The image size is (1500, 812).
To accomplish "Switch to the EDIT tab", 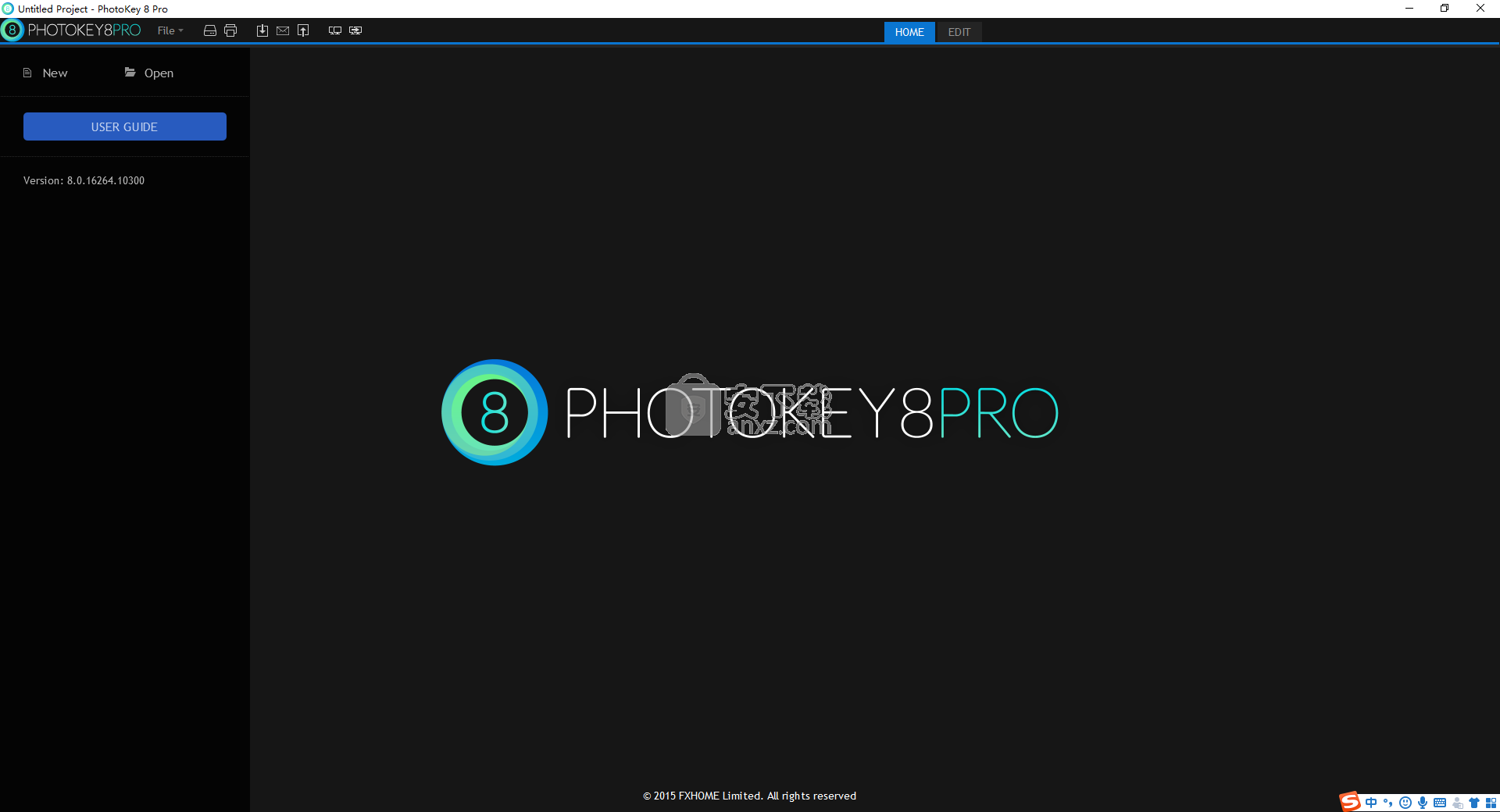I will (x=959, y=32).
